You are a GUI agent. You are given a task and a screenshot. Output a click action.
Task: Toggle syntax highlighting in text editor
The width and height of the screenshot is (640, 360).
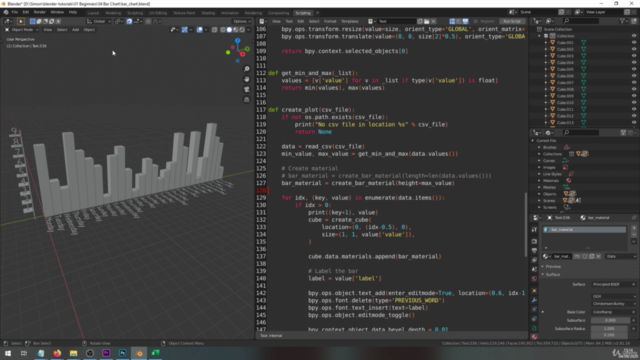click(x=465, y=21)
